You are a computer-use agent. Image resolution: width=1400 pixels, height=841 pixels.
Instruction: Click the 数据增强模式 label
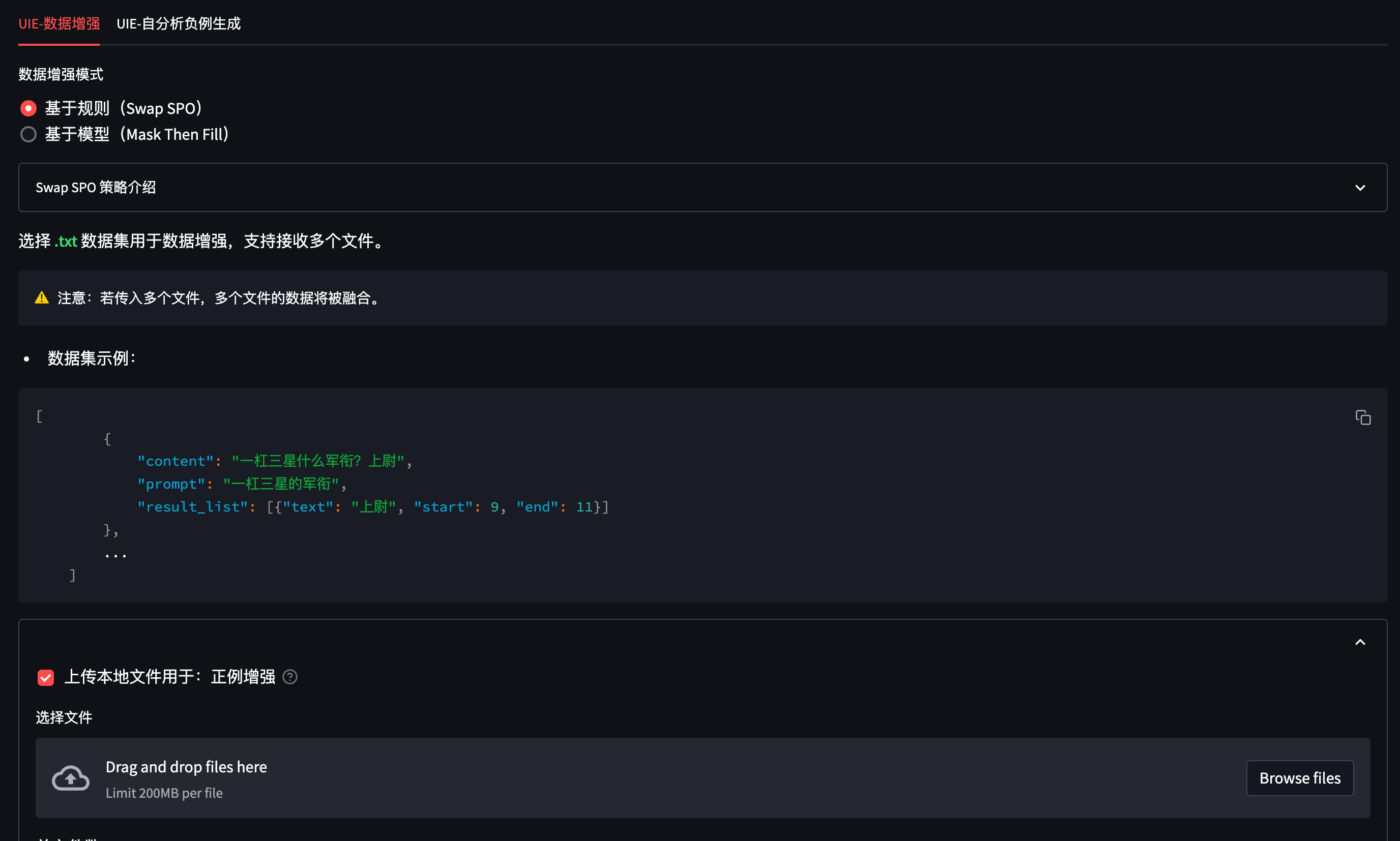[61, 74]
